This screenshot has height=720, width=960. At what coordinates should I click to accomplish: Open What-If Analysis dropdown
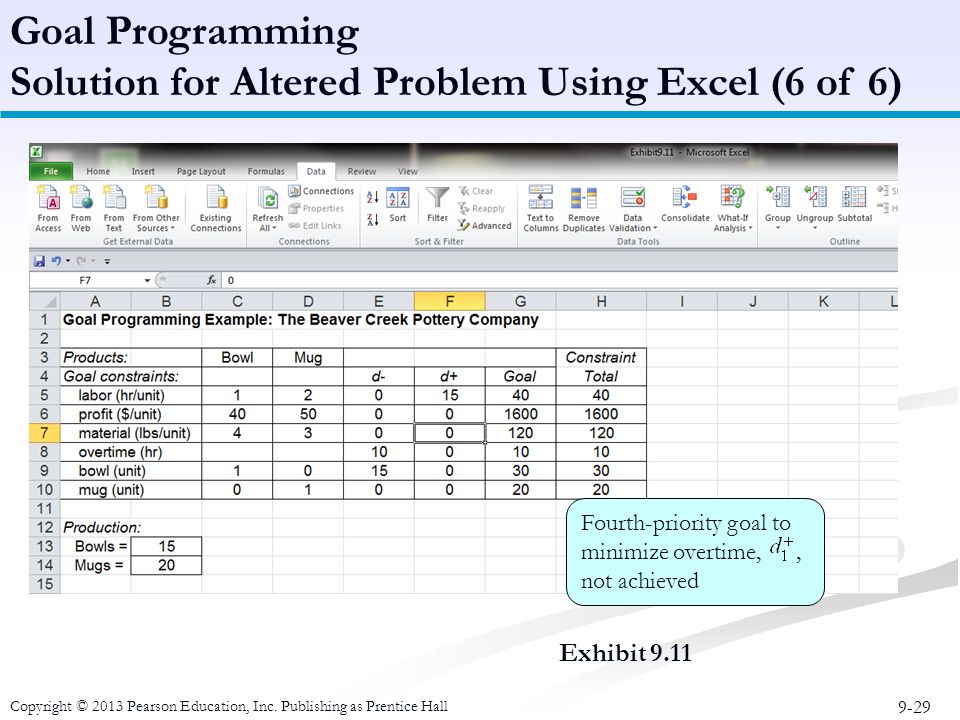[732, 209]
